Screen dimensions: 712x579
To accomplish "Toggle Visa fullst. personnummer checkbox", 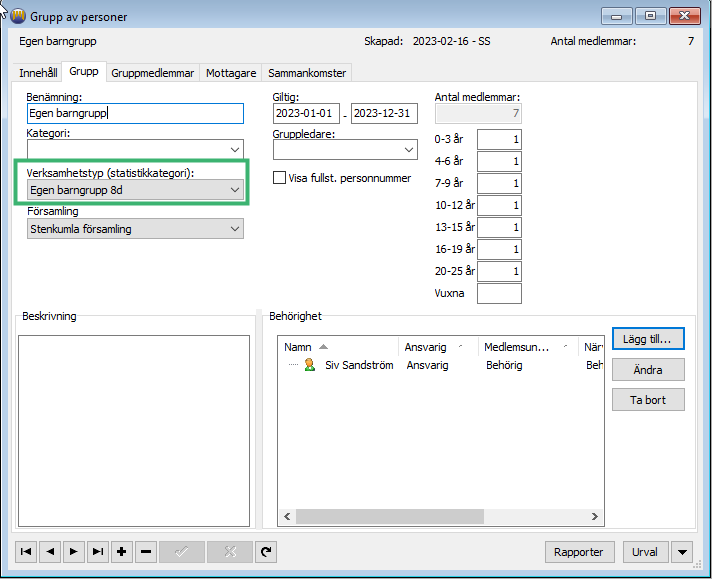I will click(x=280, y=178).
